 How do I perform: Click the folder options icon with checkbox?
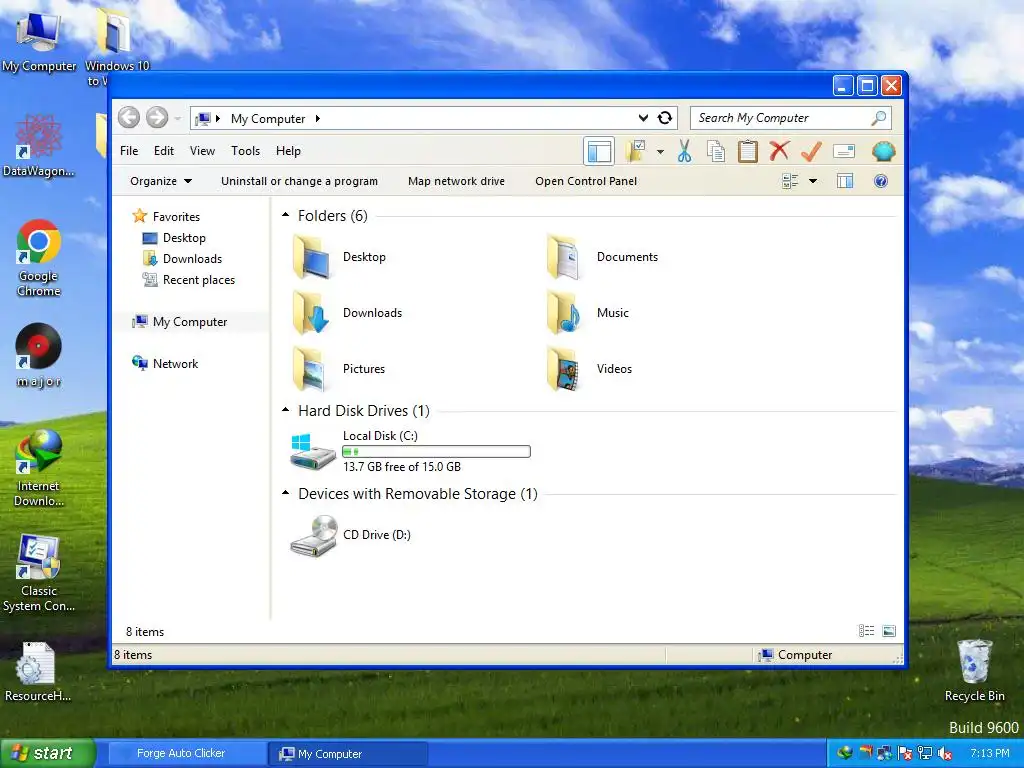[x=635, y=152]
